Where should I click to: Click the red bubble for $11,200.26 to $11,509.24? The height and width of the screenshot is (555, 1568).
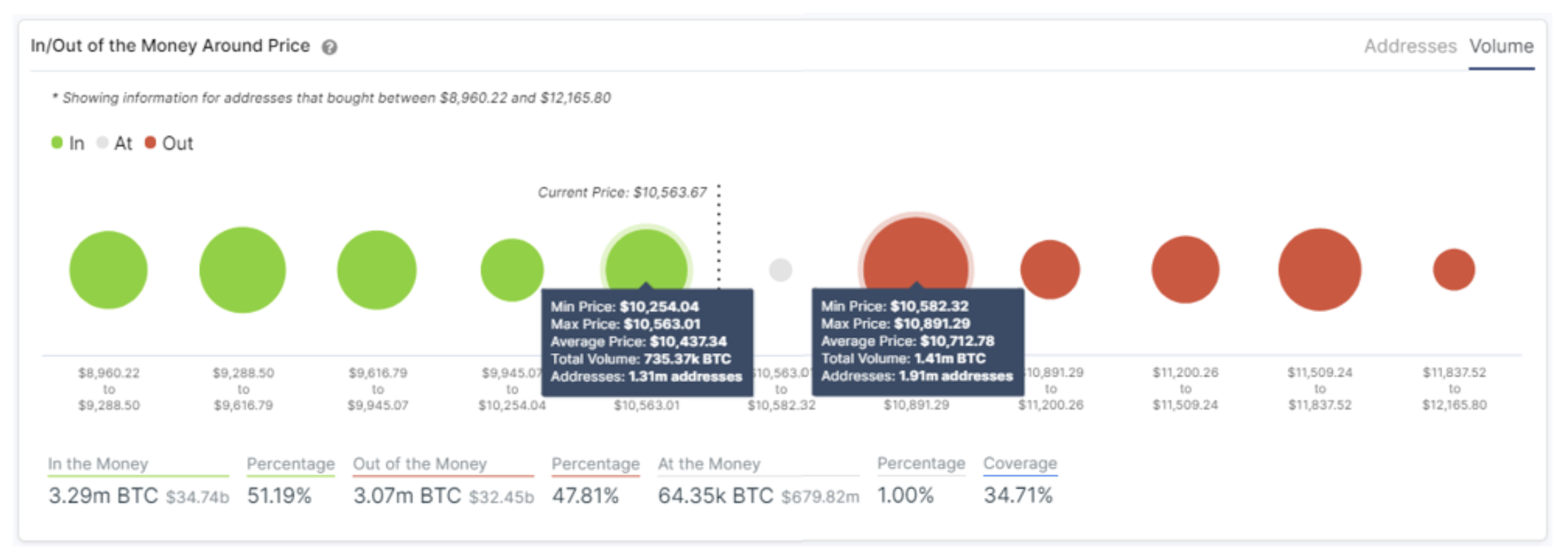pos(1185,270)
